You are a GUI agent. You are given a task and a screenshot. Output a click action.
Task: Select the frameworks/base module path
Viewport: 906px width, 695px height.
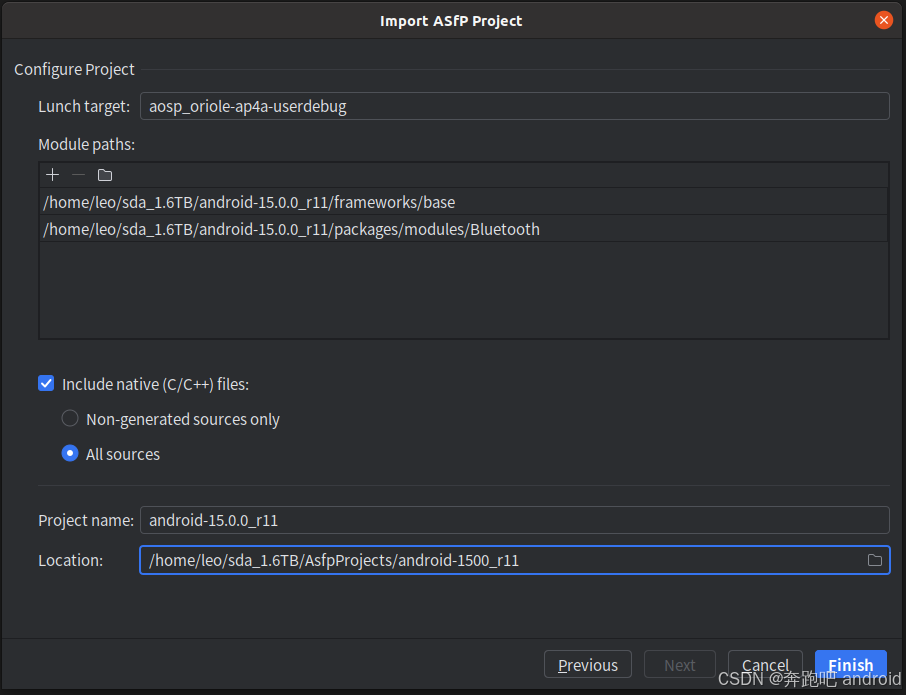click(x=250, y=202)
